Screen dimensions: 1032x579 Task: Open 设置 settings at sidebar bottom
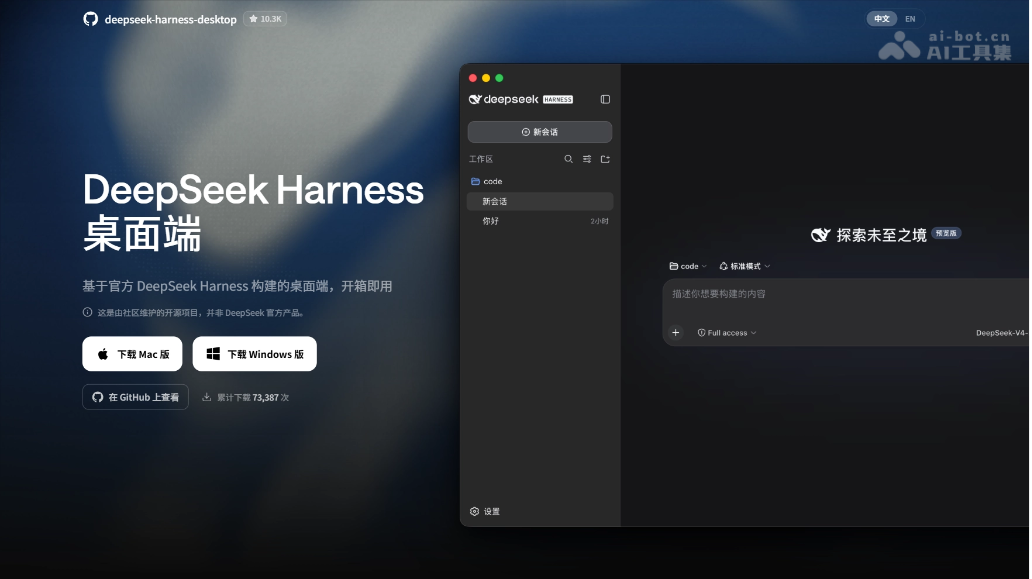pyautogui.click(x=485, y=511)
